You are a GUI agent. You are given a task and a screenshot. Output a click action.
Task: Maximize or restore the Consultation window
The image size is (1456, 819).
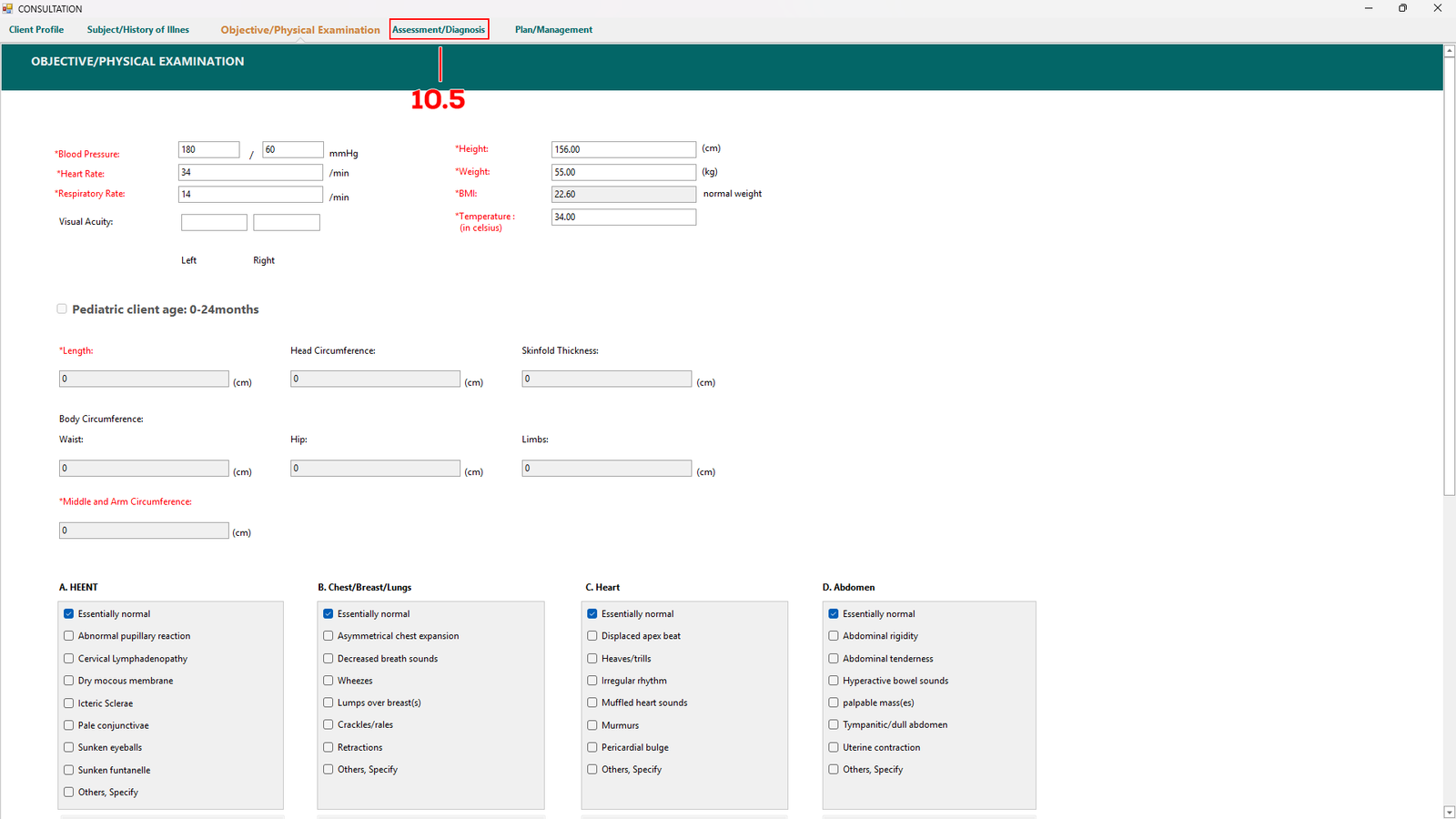(x=1402, y=8)
